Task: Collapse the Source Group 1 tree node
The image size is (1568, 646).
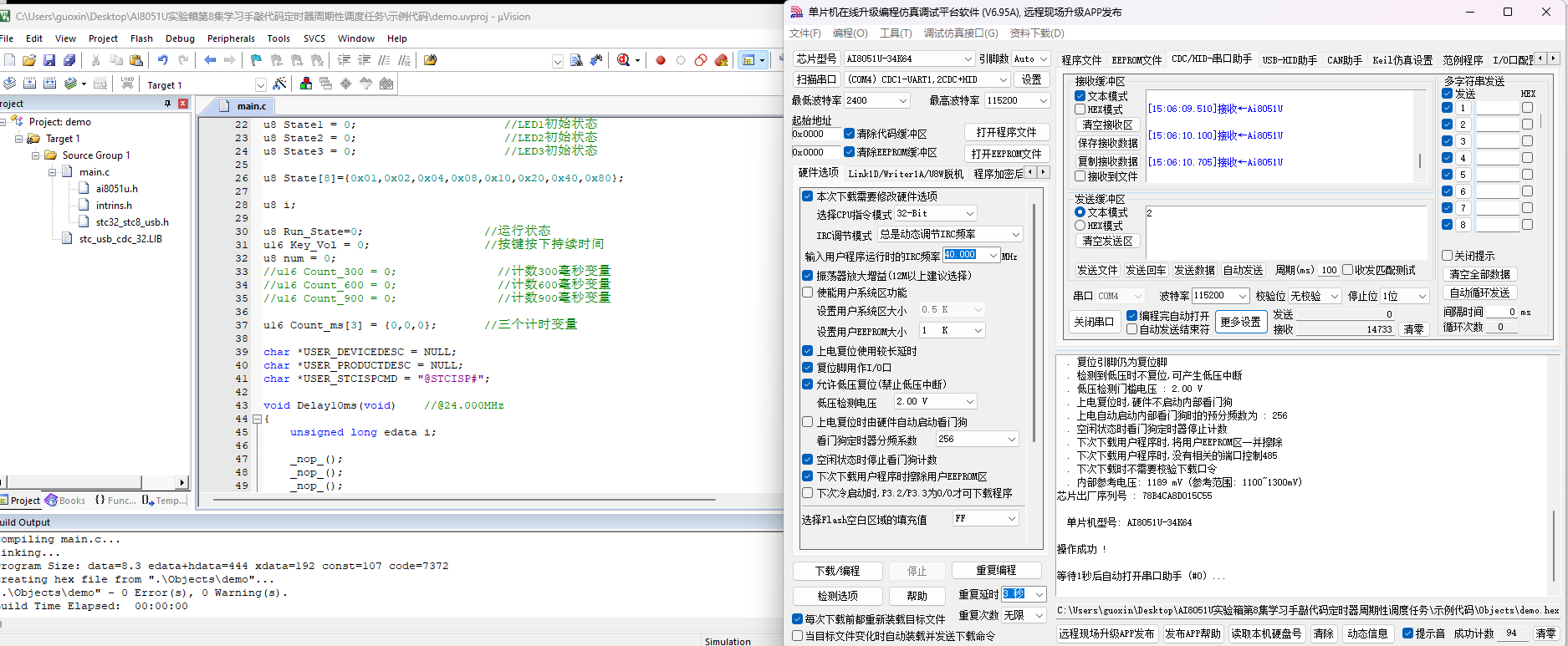Action: point(36,155)
